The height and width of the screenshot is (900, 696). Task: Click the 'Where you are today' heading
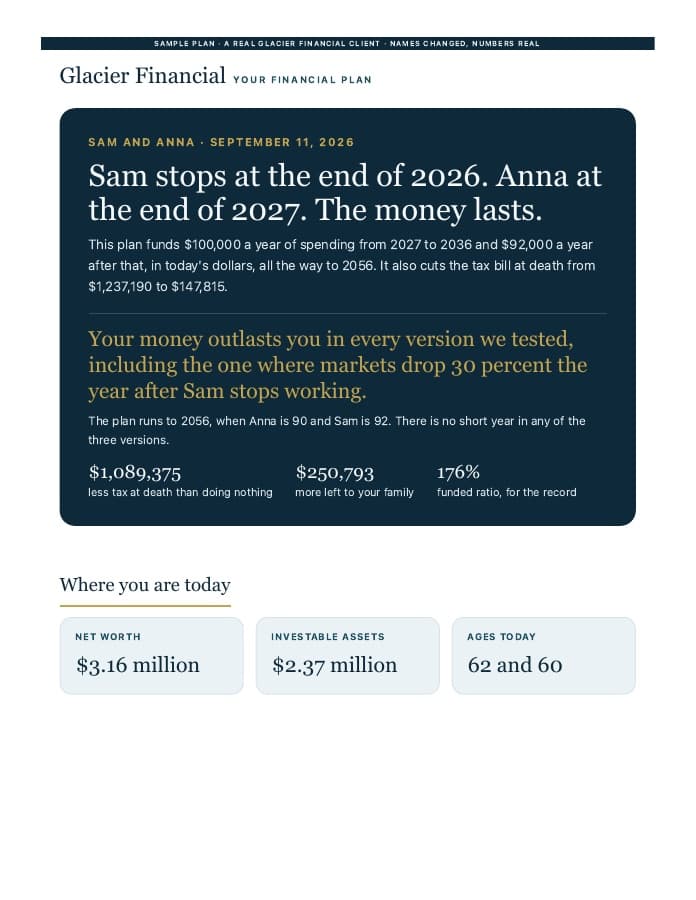(x=145, y=585)
